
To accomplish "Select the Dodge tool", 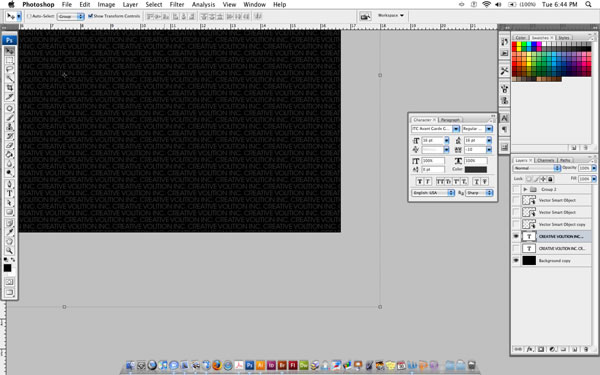I will pyautogui.click(x=10, y=173).
